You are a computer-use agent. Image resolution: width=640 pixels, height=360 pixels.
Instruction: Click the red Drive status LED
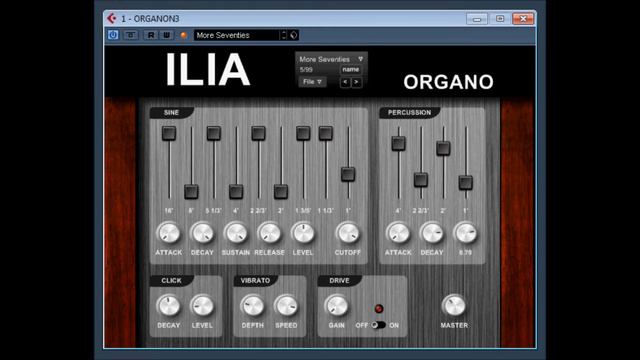[379, 309]
